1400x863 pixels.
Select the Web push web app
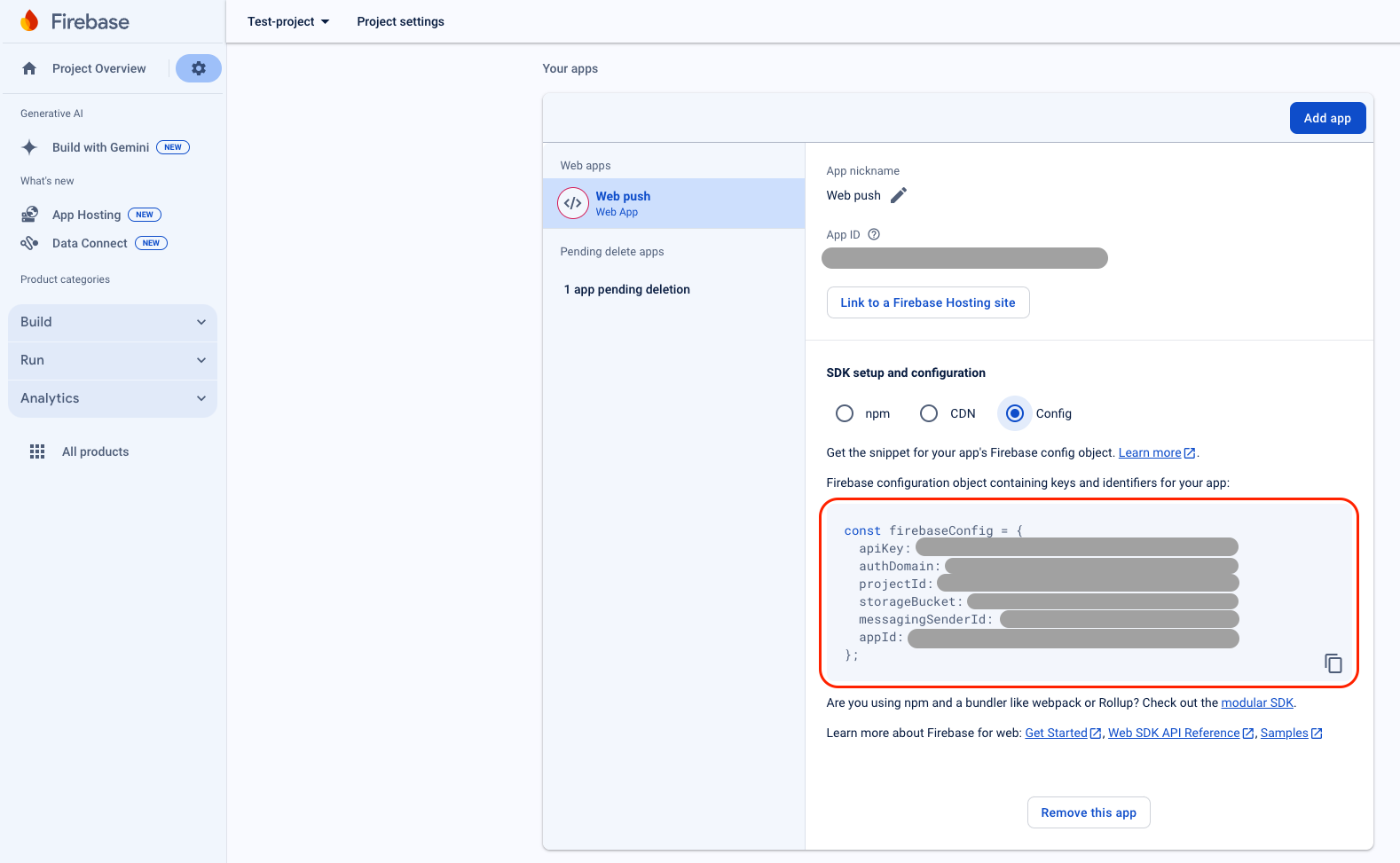[673, 203]
